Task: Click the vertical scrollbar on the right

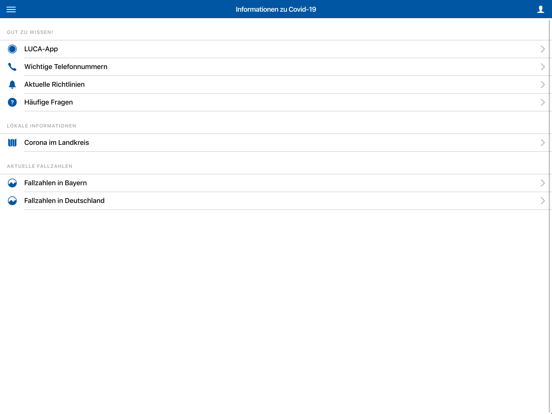Action: tap(550, 216)
